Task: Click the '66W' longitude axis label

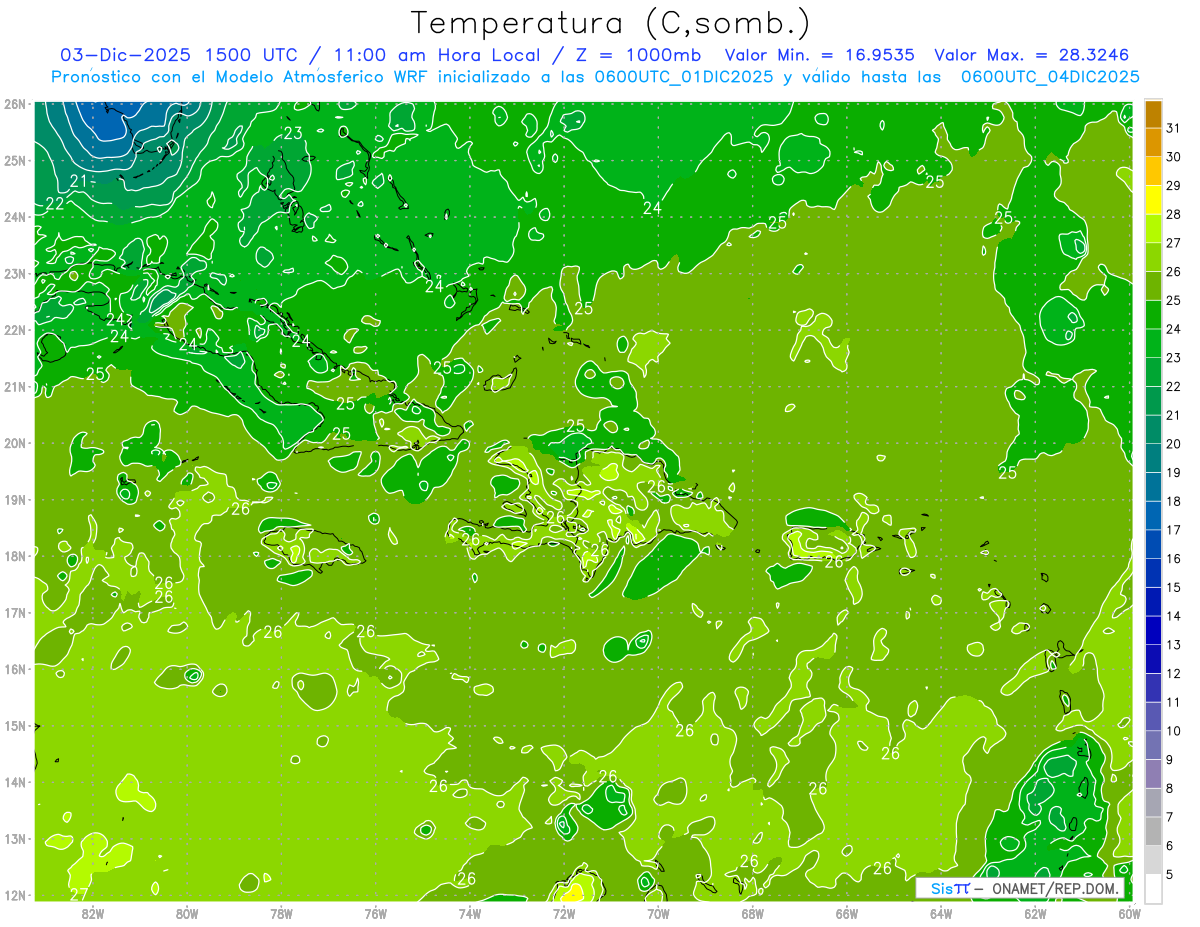Action: (x=846, y=913)
